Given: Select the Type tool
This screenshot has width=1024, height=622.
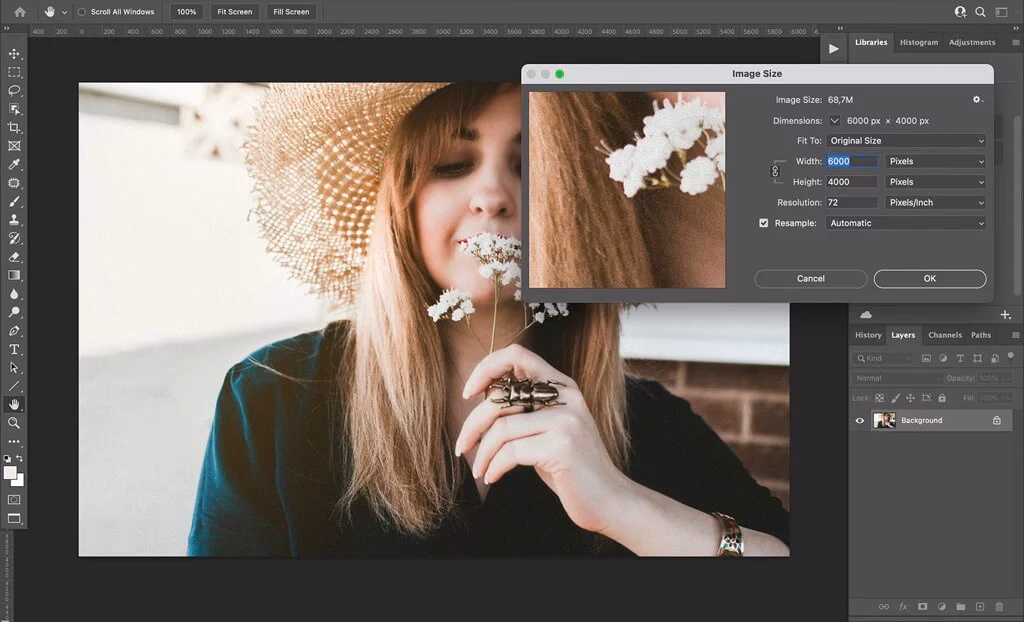Looking at the screenshot, I should tap(14, 350).
